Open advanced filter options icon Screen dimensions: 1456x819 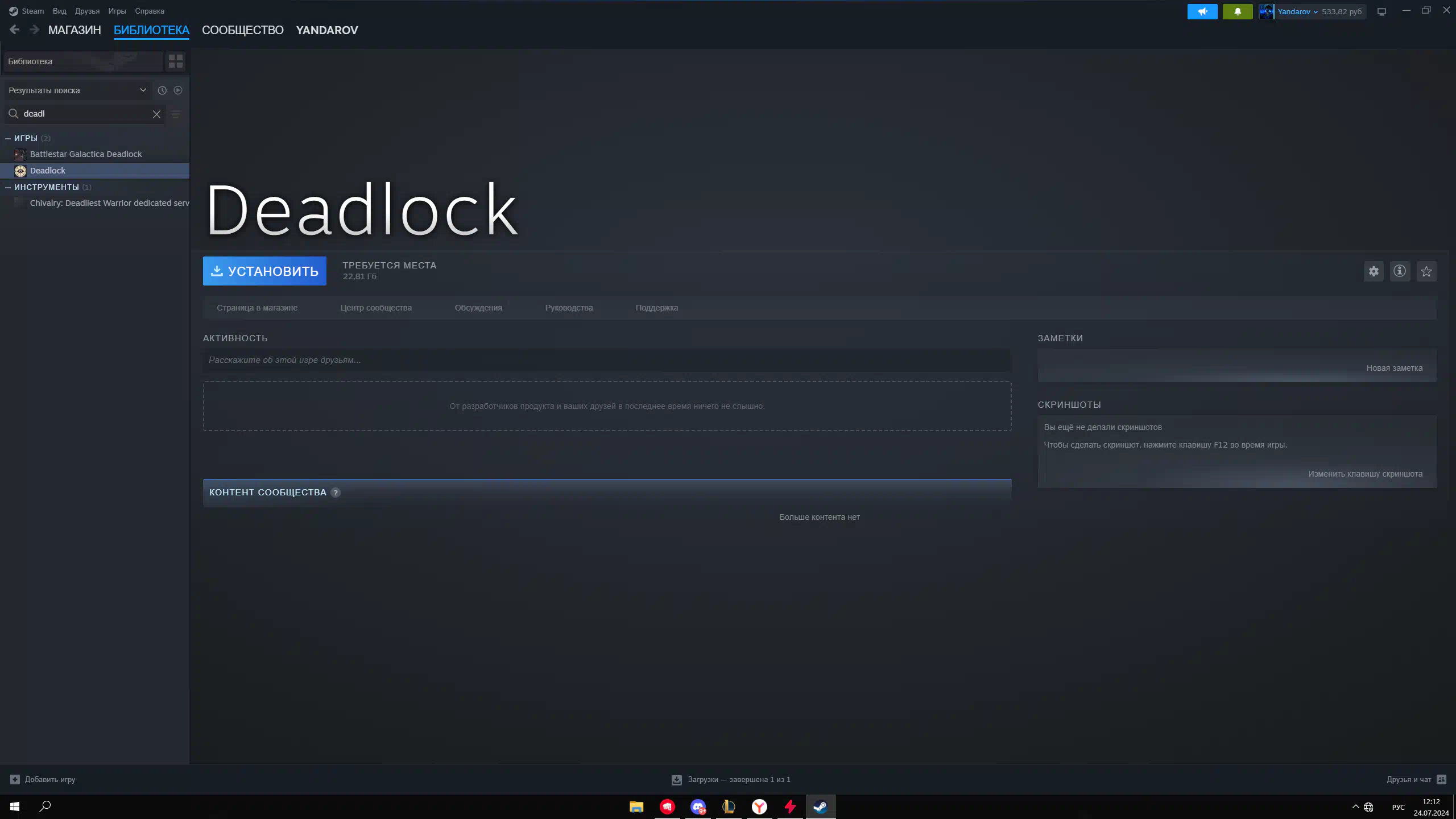pos(176,114)
